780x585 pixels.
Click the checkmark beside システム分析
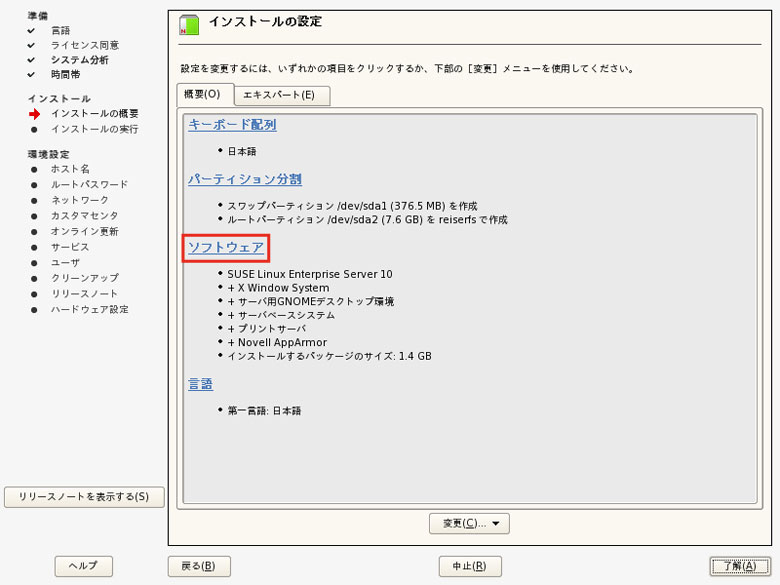click(x=31, y=60)
